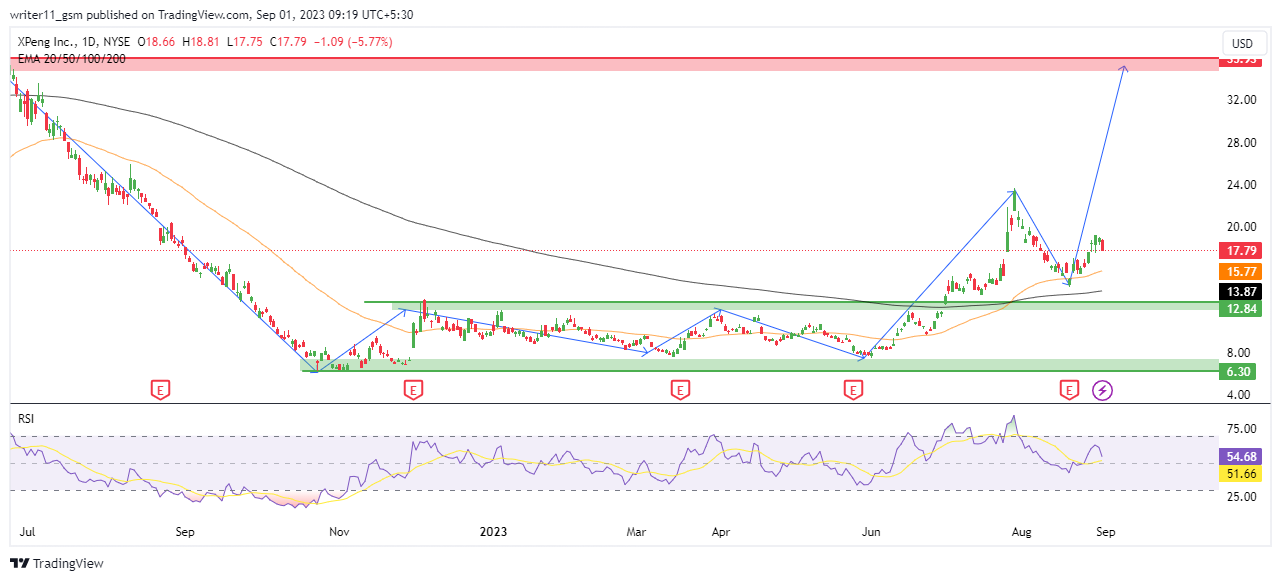1281x581 pixels.
Task: Select the XPeng Inc. symbol title
Action: click(48, 42)
